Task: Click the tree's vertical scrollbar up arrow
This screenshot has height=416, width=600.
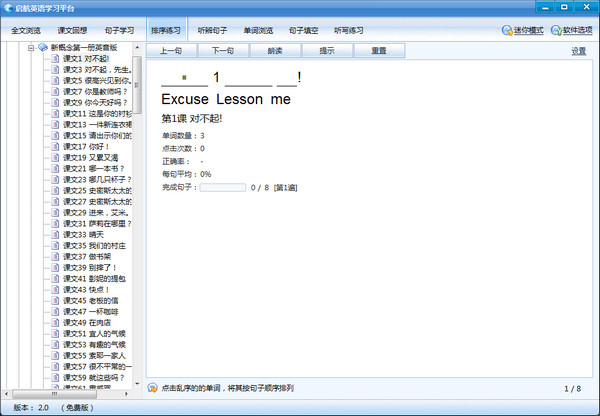Action: tap(137, 47)
